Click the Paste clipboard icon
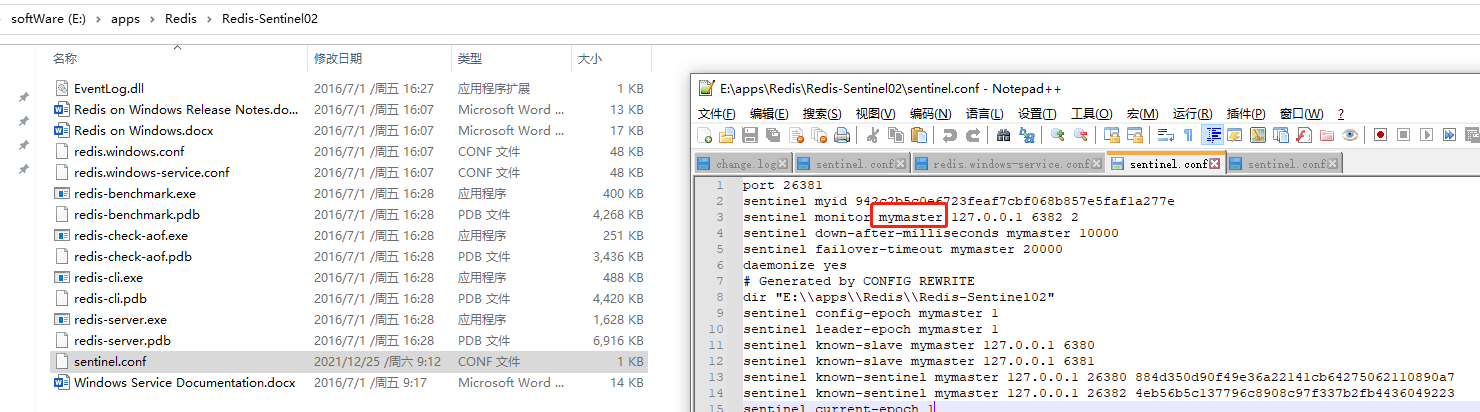 [918, 135]
